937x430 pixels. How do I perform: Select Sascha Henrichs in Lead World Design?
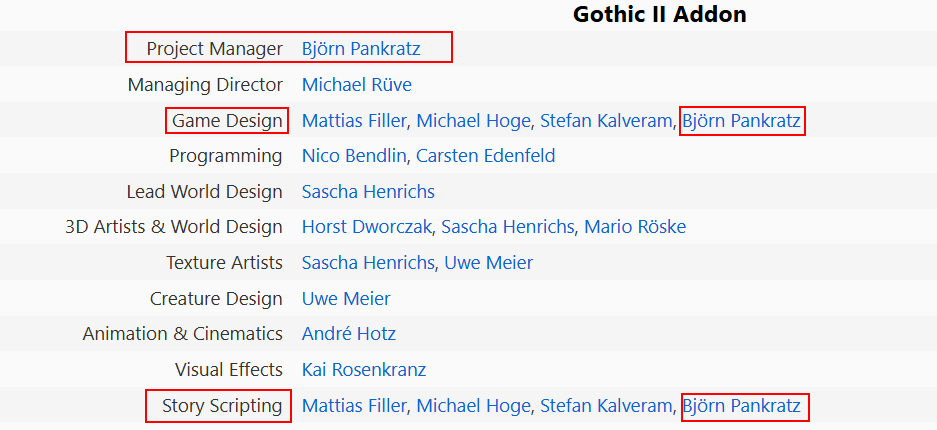point(368,192)
